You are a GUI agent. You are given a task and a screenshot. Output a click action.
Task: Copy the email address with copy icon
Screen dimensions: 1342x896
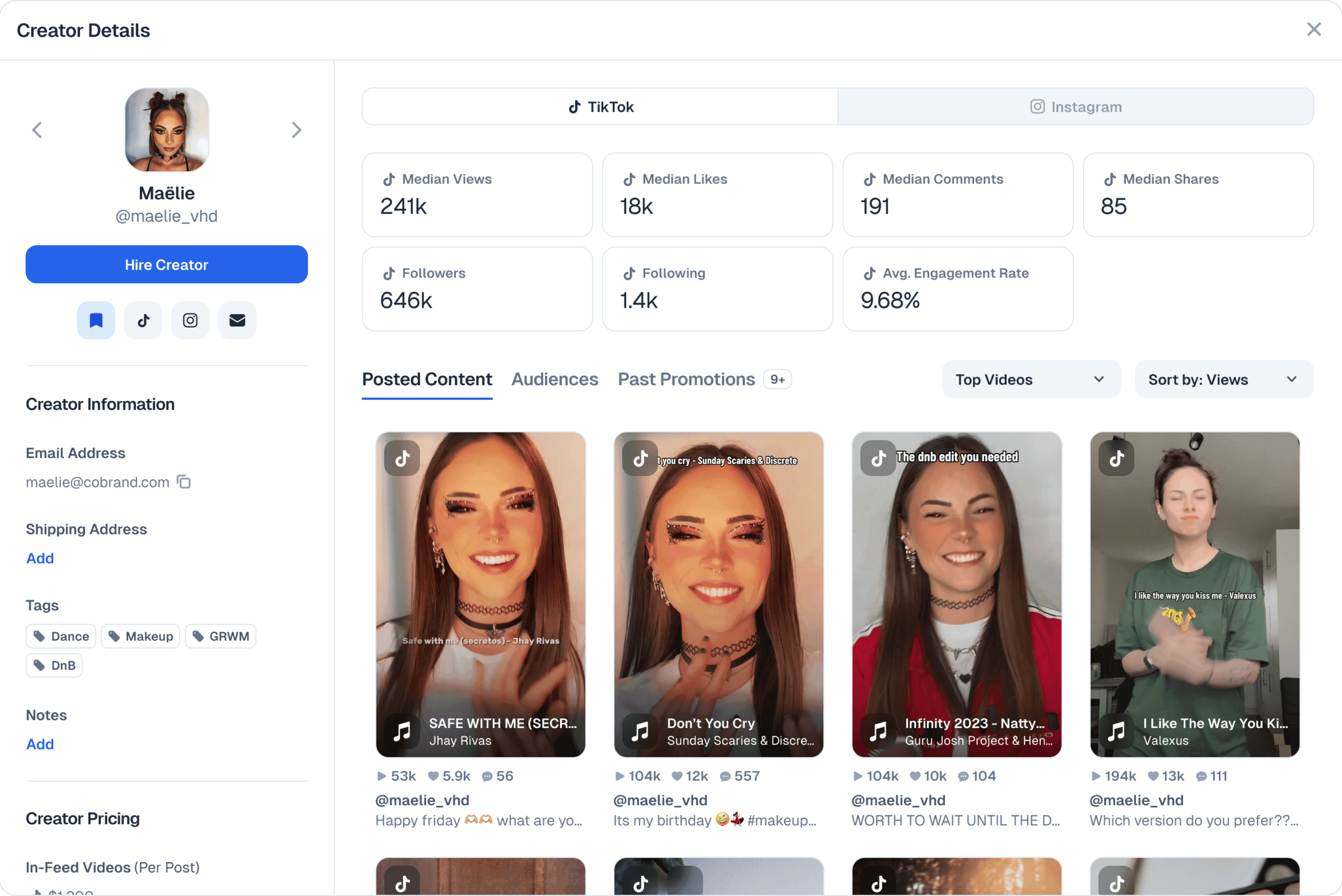click(x=184, y=482)
